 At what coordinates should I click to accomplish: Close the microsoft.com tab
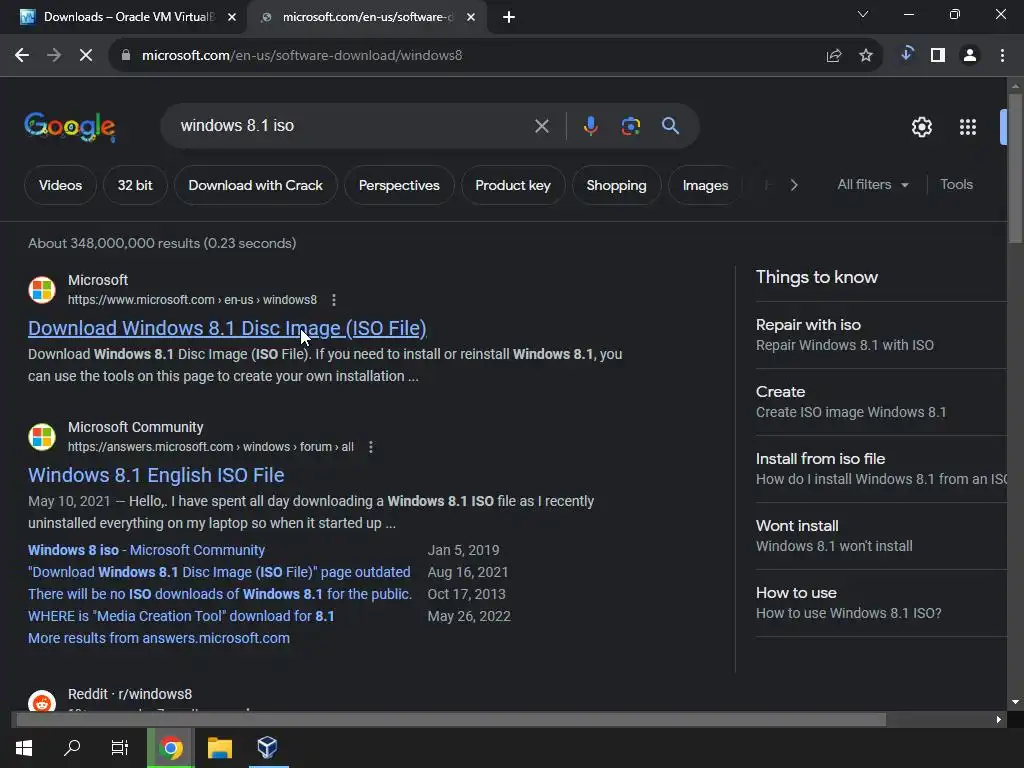coord(471,17)
